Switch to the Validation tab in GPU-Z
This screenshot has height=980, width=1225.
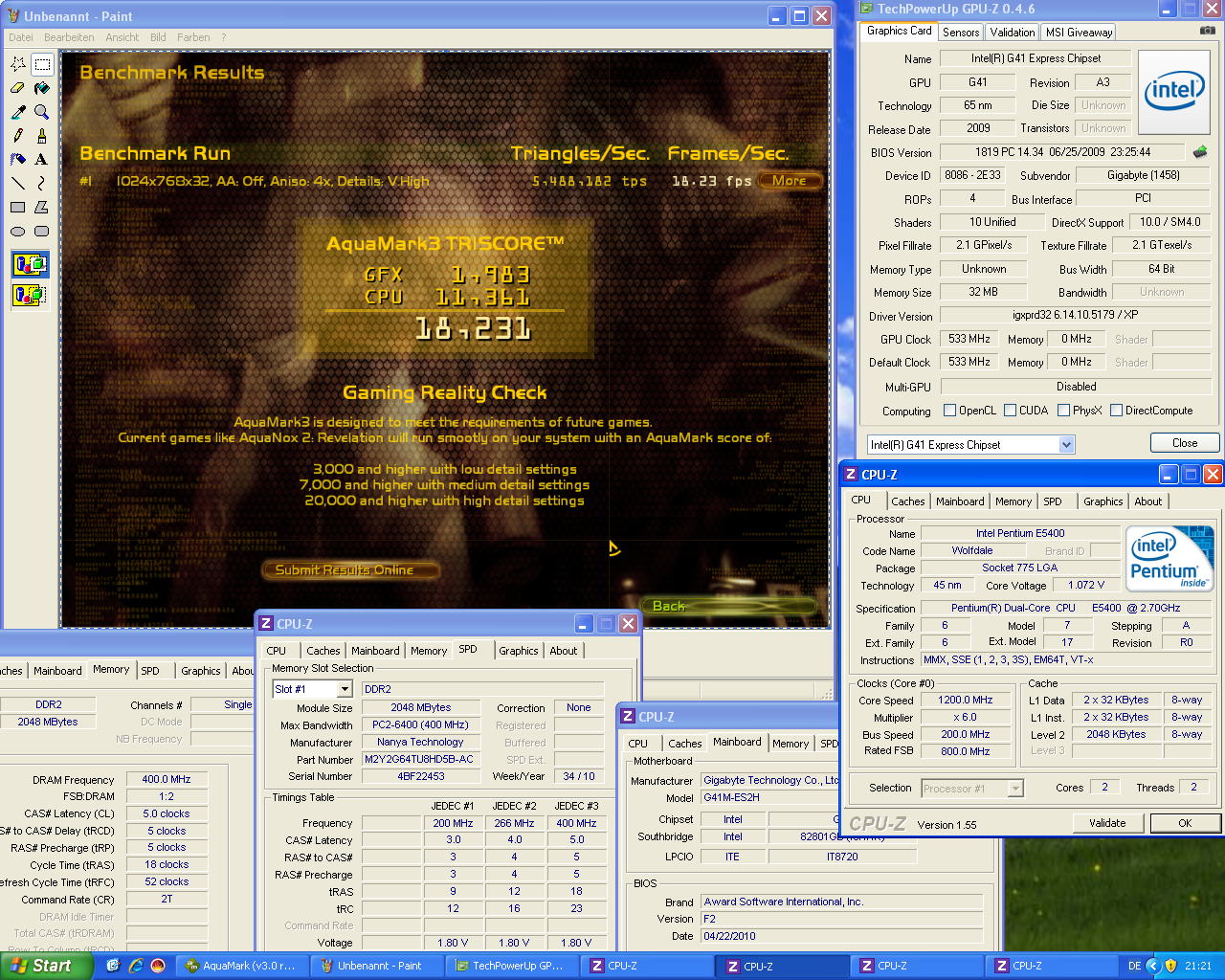(x=1012, y=32)
